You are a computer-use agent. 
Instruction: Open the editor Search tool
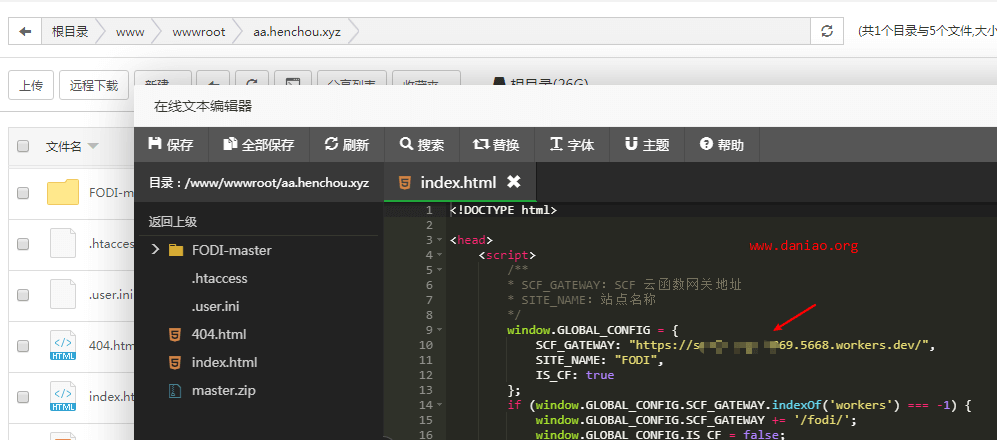pos(422,144)
